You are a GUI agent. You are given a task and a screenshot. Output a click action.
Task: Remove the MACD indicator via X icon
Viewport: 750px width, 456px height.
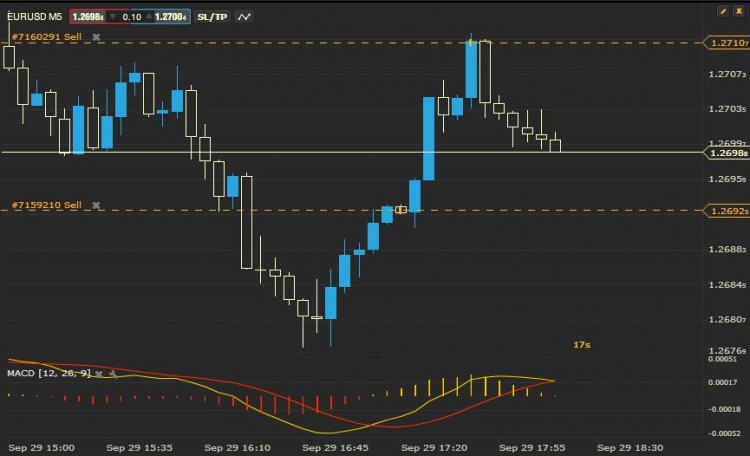pos(99,374)
